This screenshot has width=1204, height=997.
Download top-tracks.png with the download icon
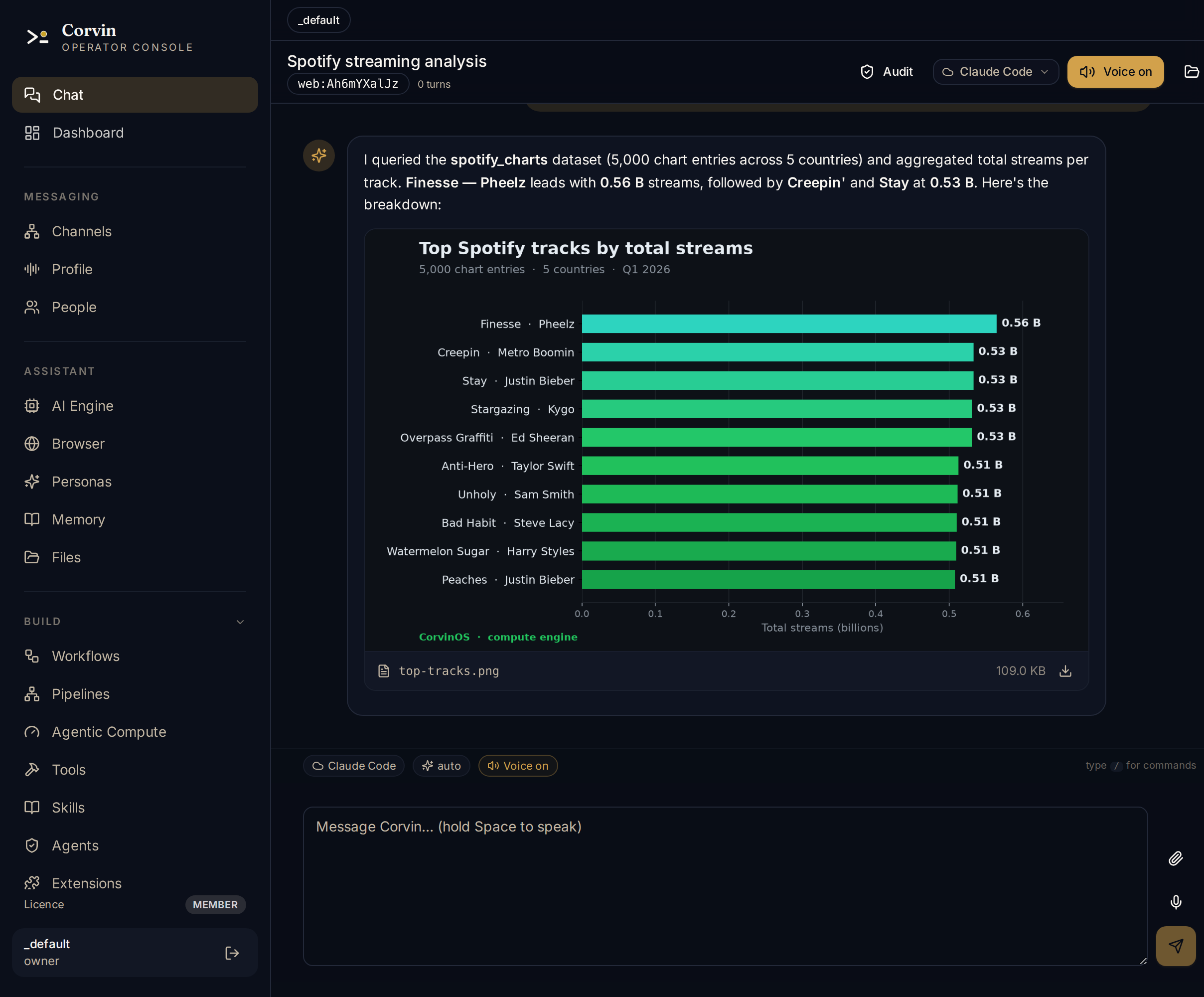(x=1064, y=670)
